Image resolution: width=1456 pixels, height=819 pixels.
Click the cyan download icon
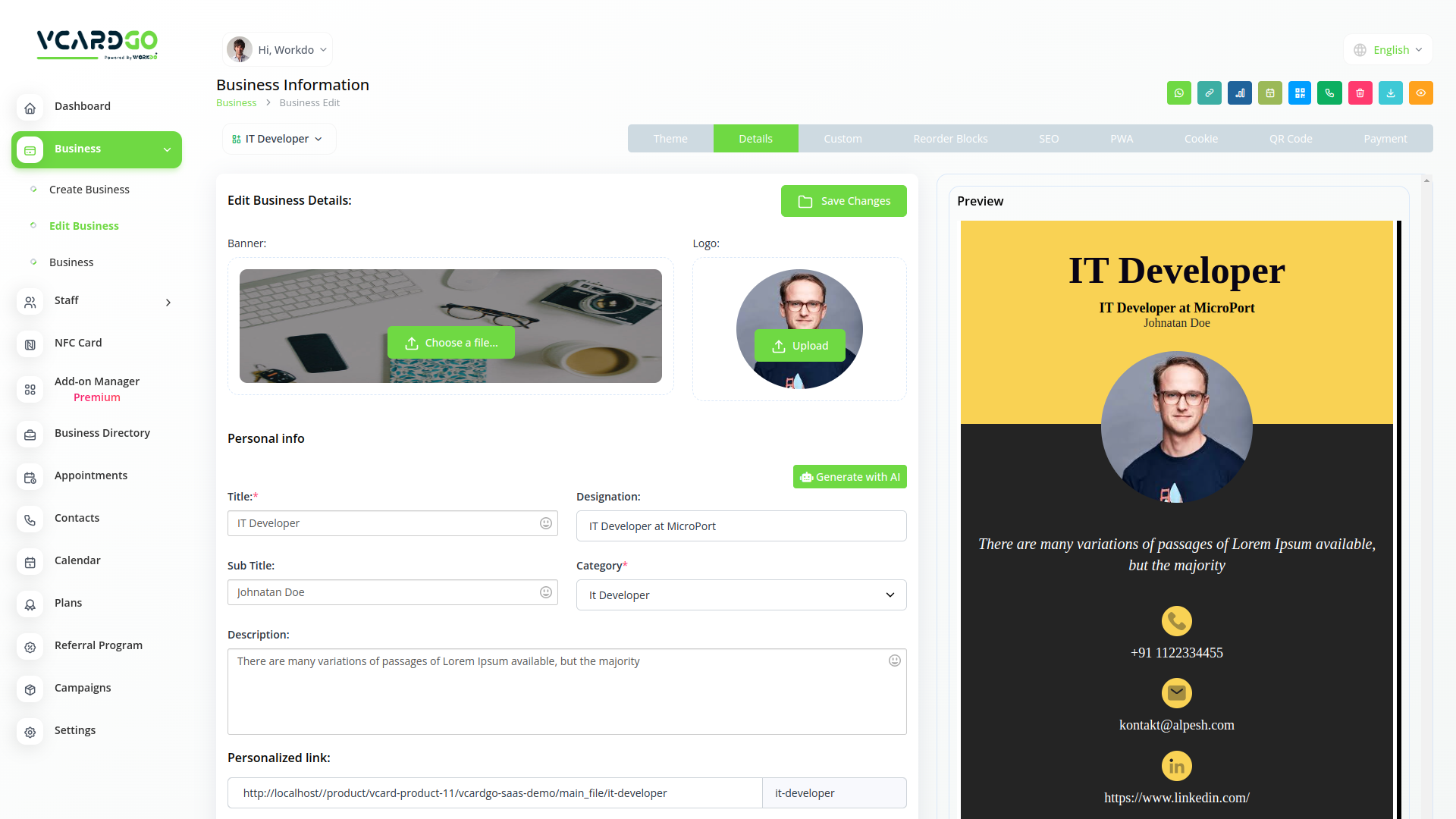(1390, 93)
